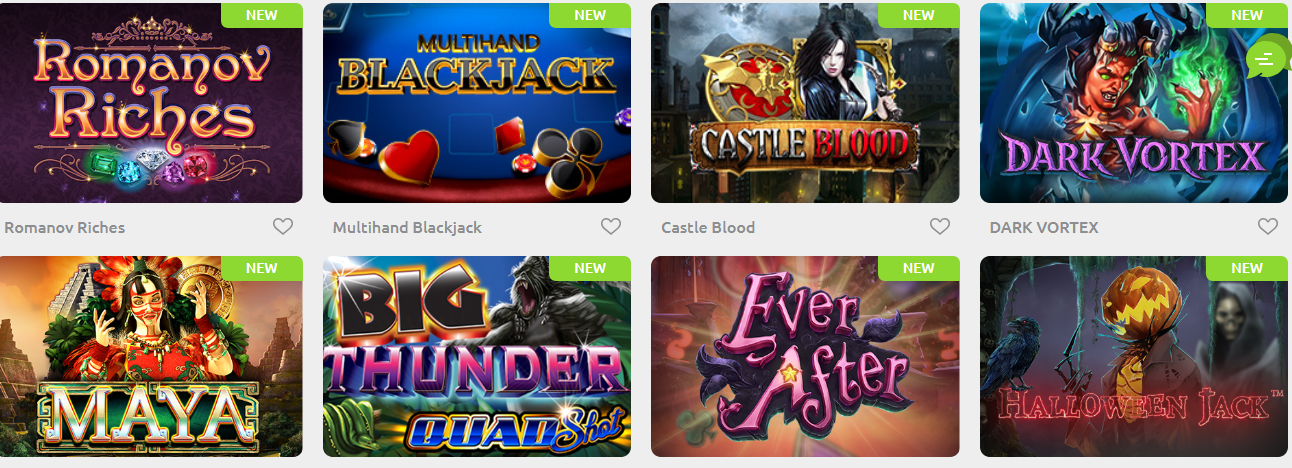
Task: Play the Dark Vortex game tile
Action: click(1134, 103)
